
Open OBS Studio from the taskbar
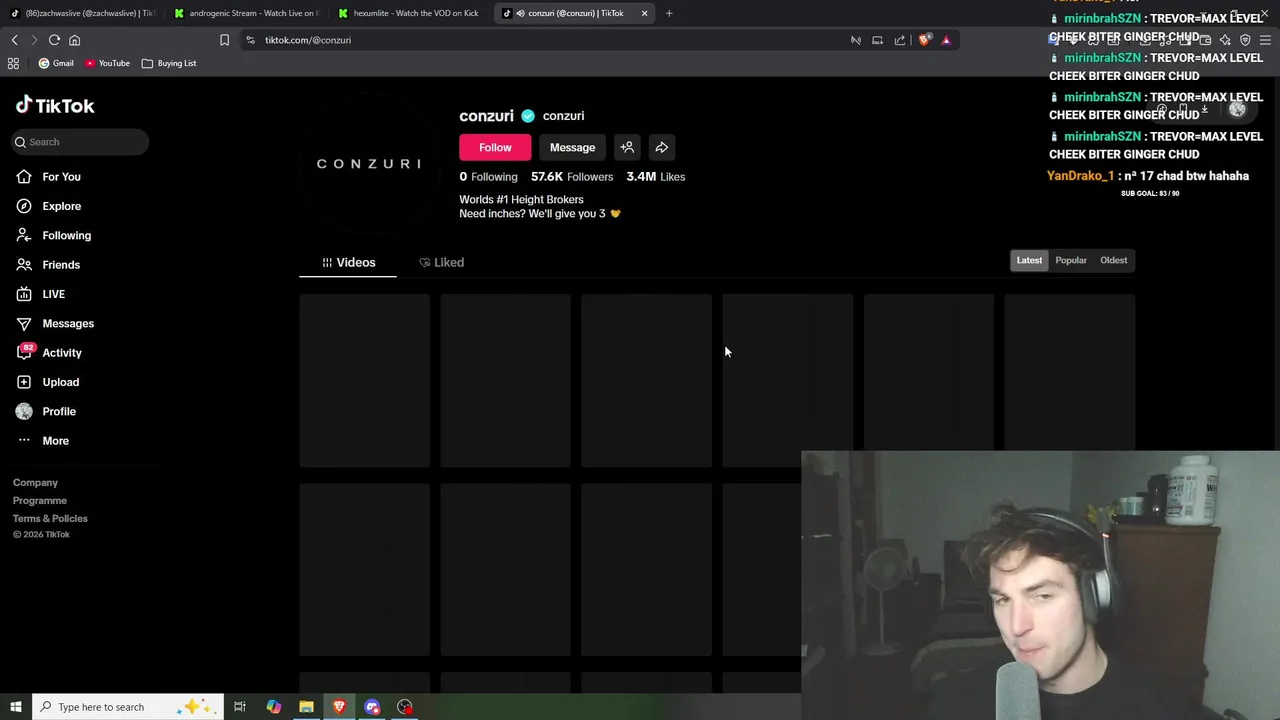coord(405,707)
